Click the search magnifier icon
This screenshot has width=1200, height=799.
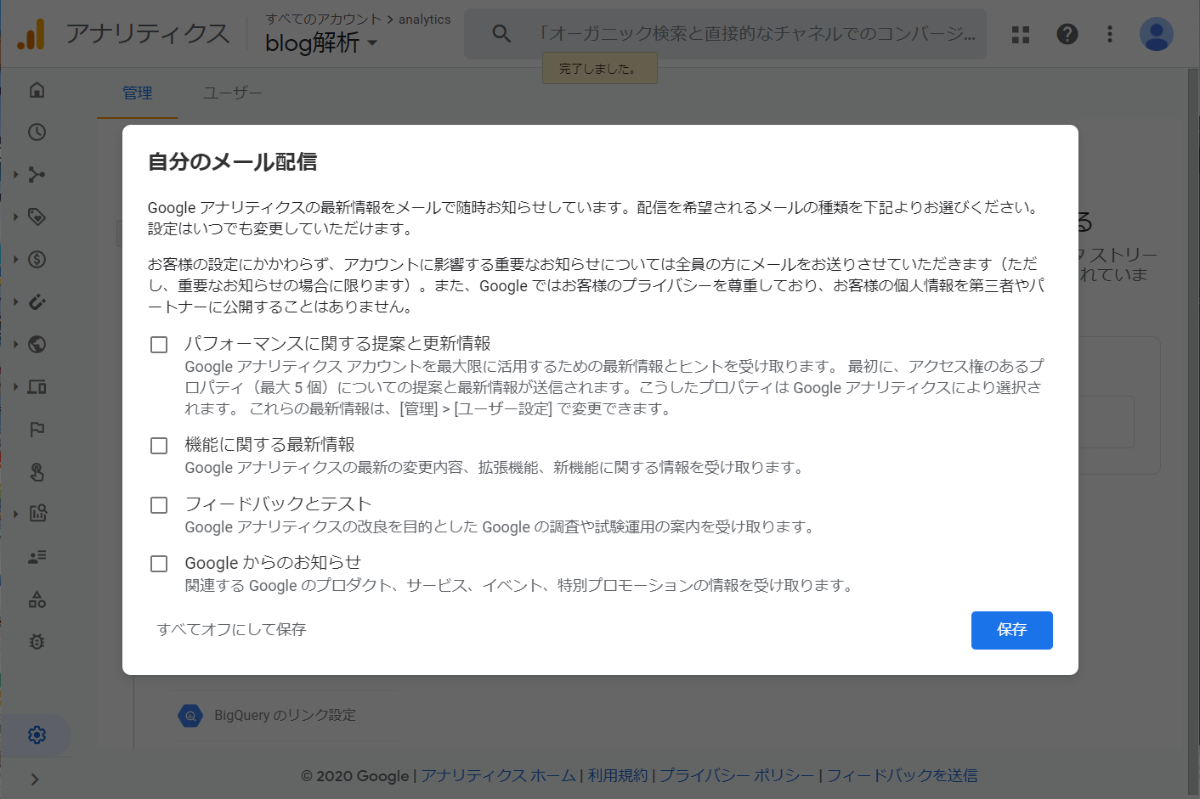pos(502,34)
